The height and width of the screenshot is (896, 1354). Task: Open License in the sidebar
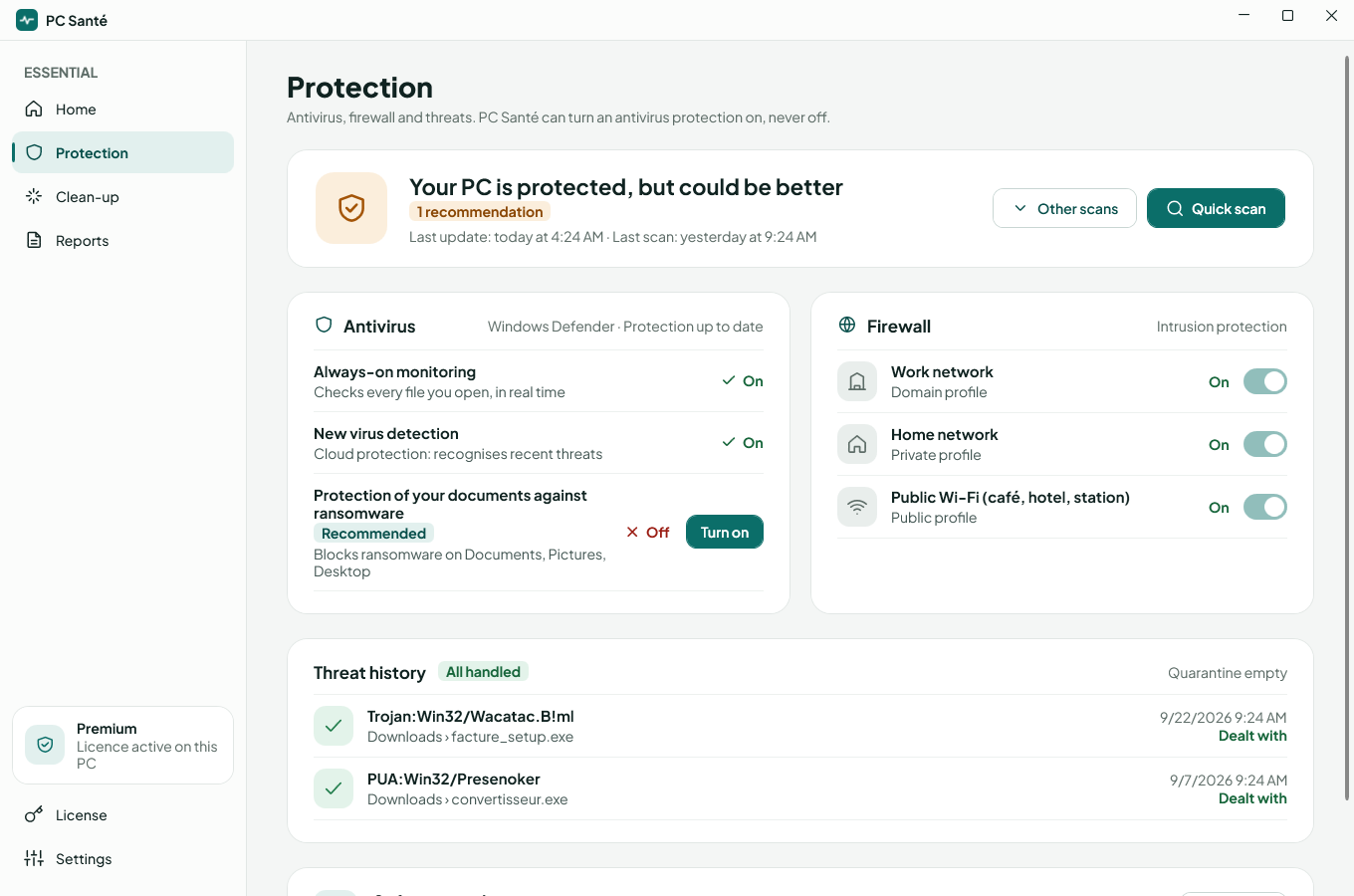(x=123, y=814)
